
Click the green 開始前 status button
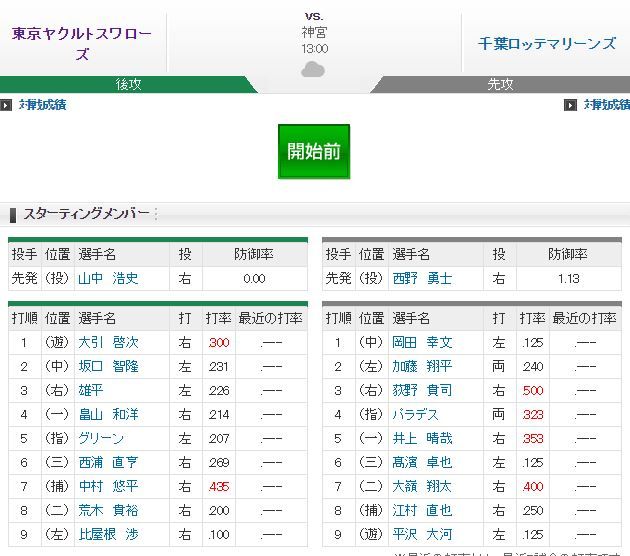coord(314,151)
